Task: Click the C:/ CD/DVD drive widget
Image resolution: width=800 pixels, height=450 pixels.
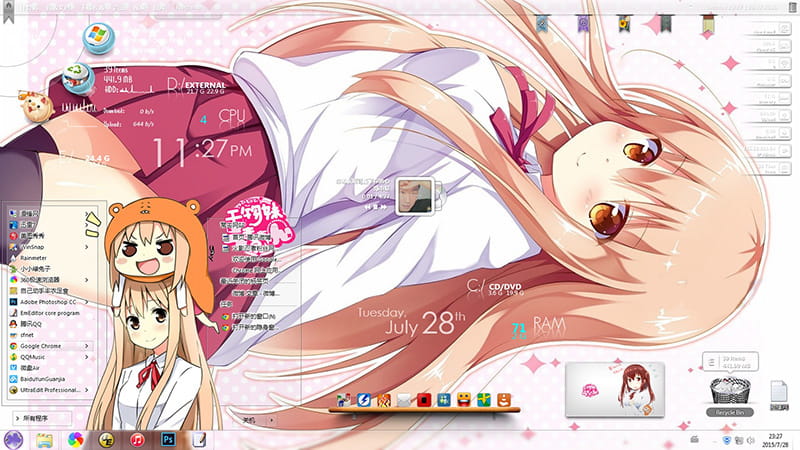Action: click(495, 288)
